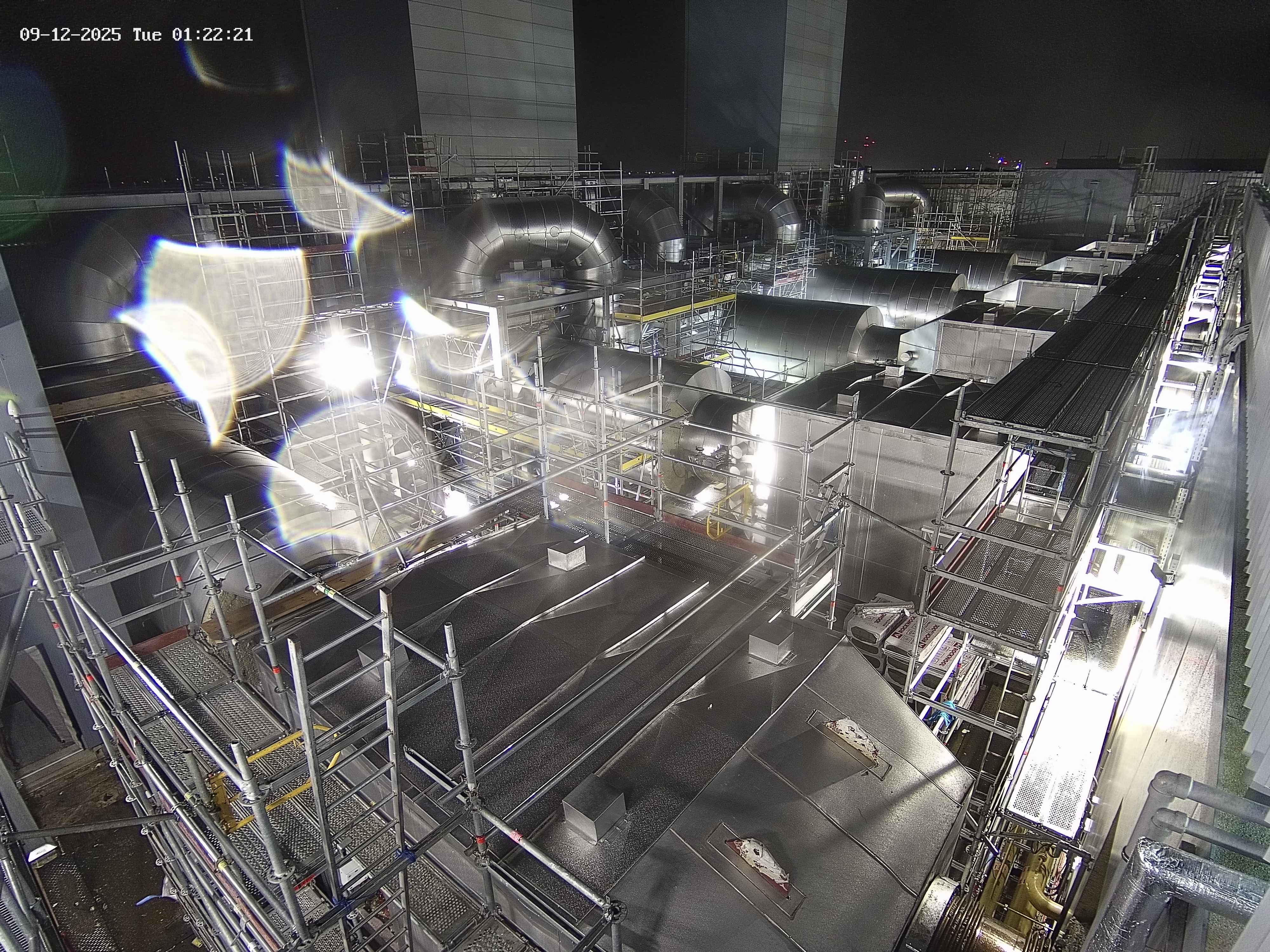Click the small metal box on upper roof panel
The width and height of the screenshot is (1270, 952).
click(x=567, y=555)
